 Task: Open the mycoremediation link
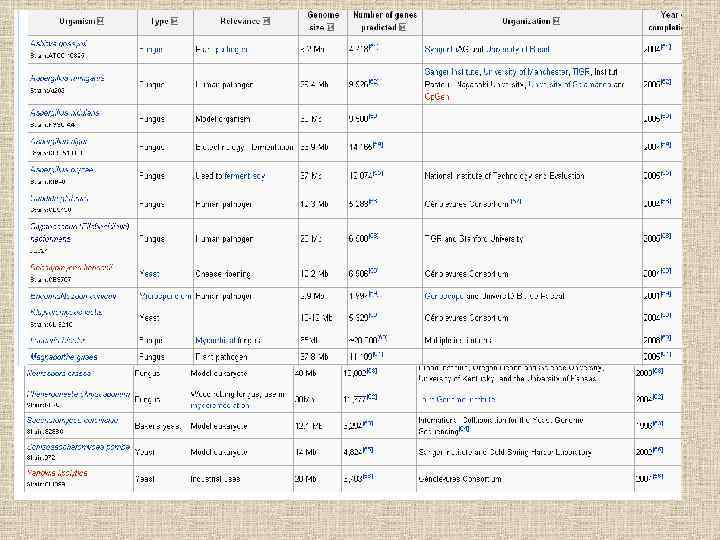pyautogui.click(x=219, y=406)
